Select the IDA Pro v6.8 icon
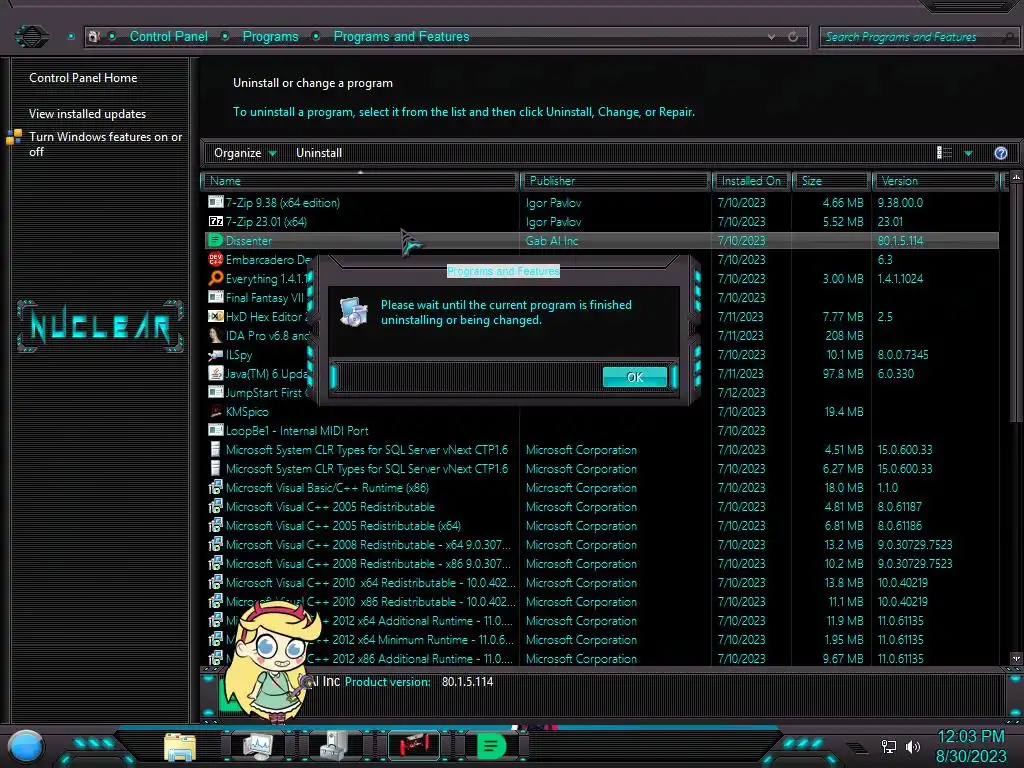The image size is (1024, 768). point(216,335)
